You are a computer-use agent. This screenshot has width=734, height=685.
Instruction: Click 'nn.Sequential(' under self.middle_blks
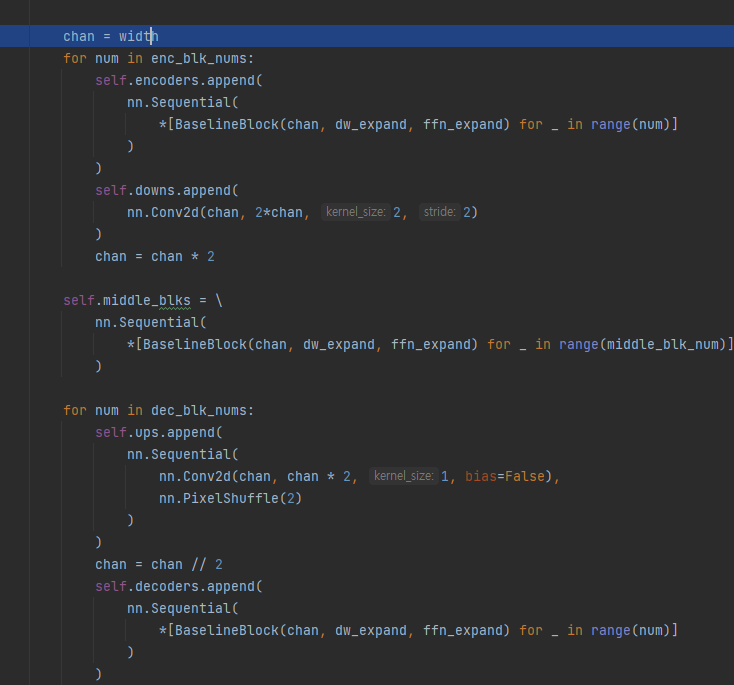(151, 323)
